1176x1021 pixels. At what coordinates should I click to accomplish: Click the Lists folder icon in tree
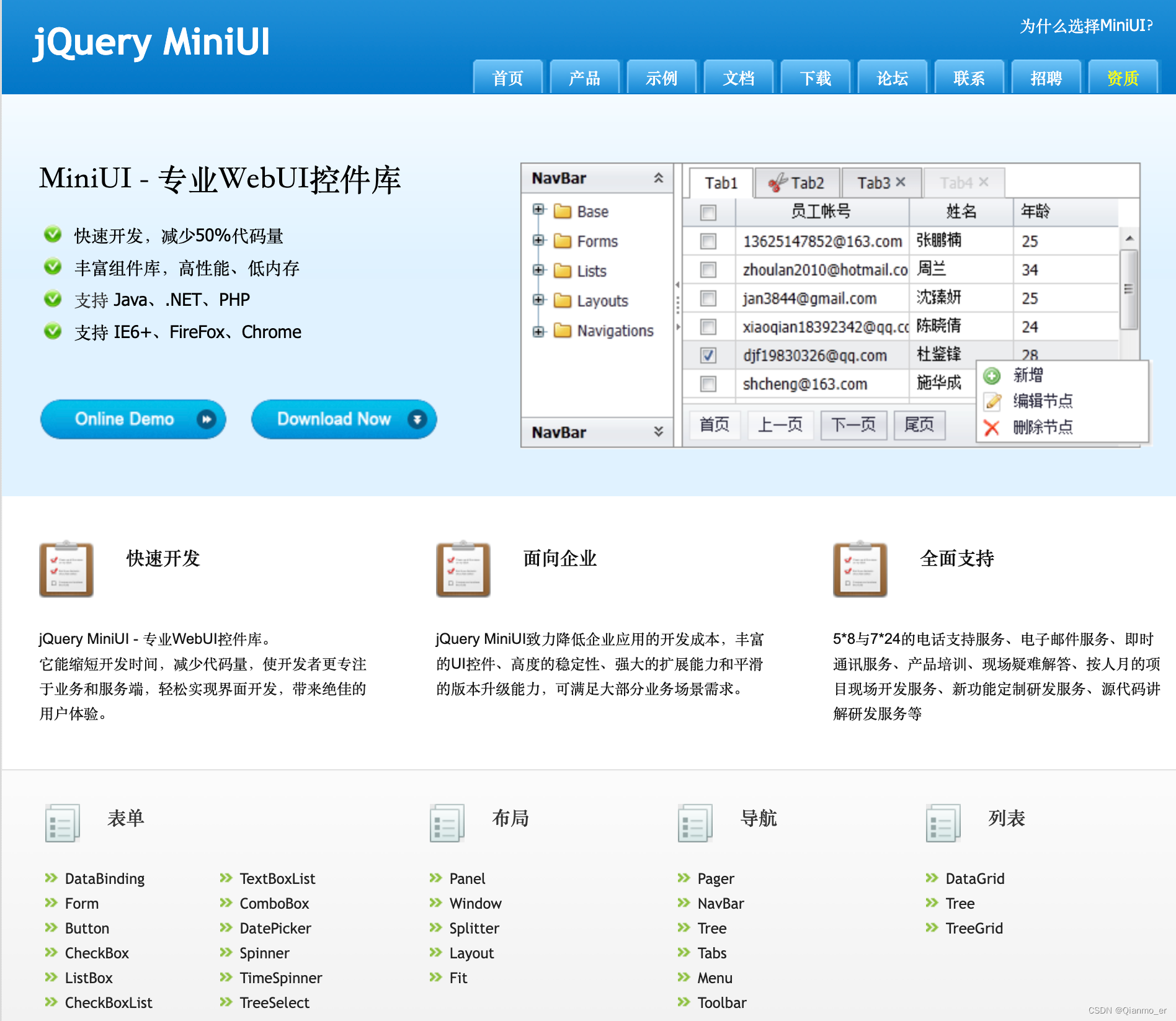tap(563, 270)
